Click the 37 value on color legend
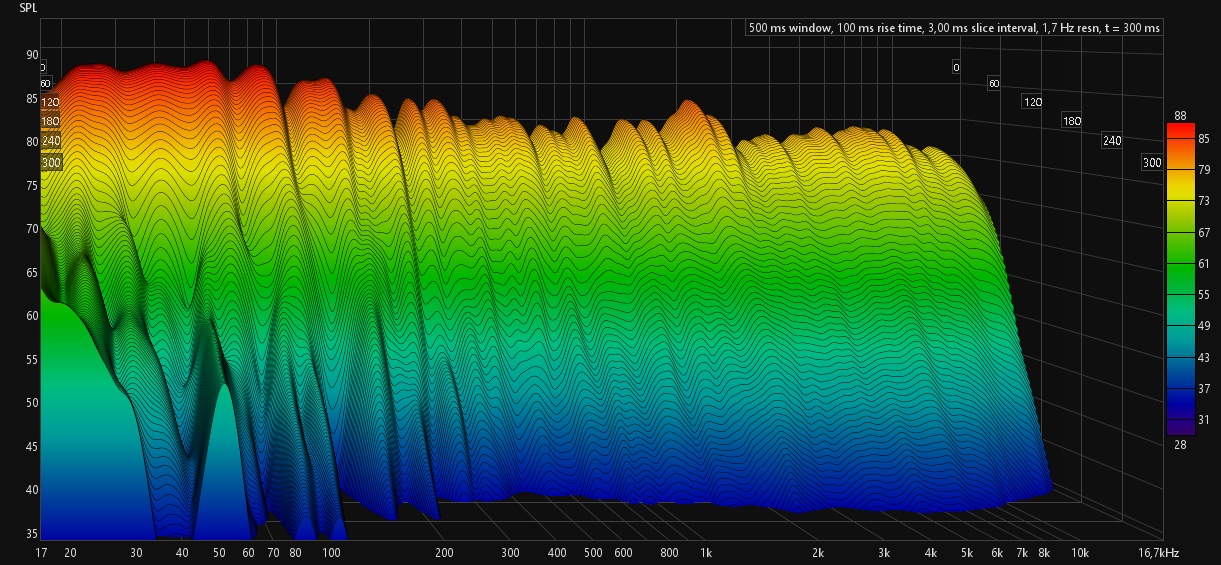1221x565 pixels. point(1203,388)
